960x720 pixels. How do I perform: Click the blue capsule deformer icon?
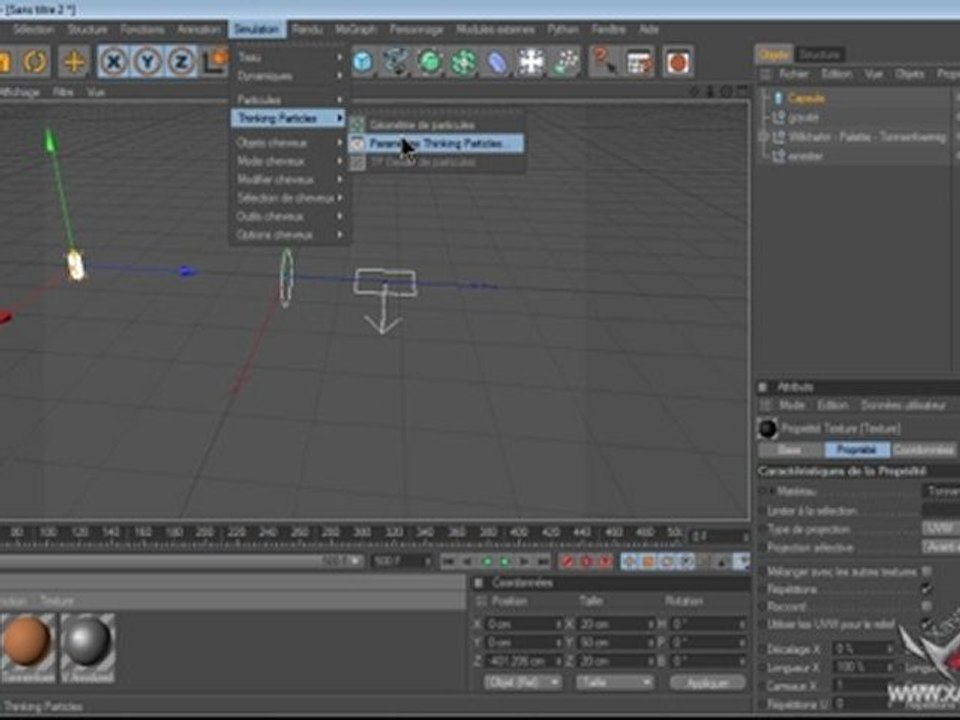coord(497,62)
